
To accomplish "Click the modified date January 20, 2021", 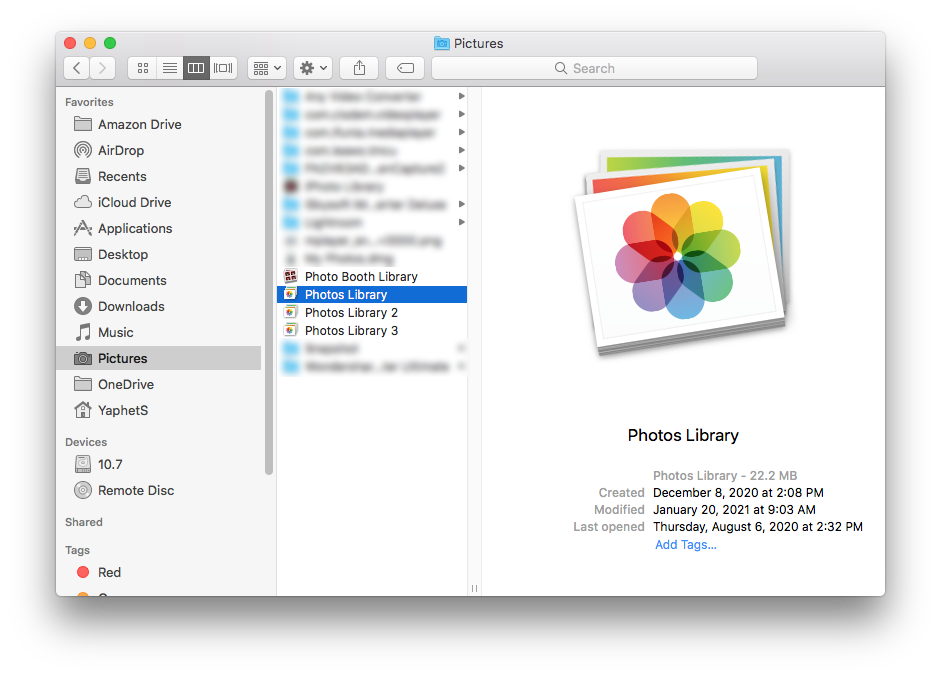I will (x=734, y=509).
